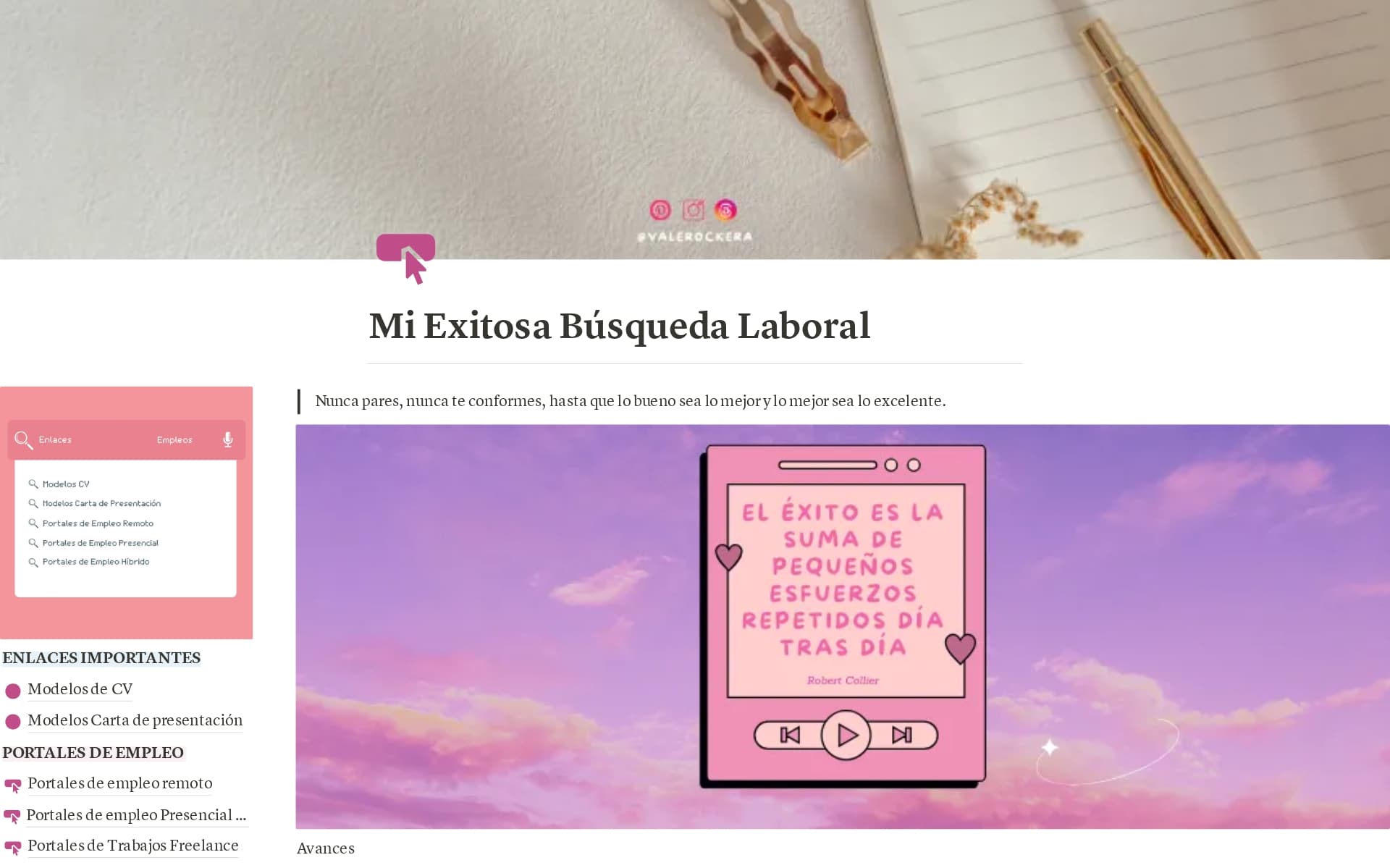Viewport: 1390px width, 868px height.
Task: Click the cursor icon beside Portales de Trabajos Freelance
Action: click(x=13, y=848)
